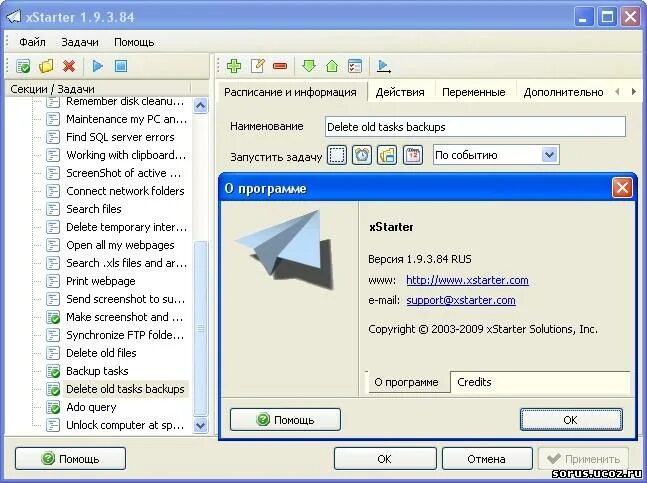Open the Файл menu
Image resolution: width=647 pixels, height=483 pixels.
click(x=32, y=42)
